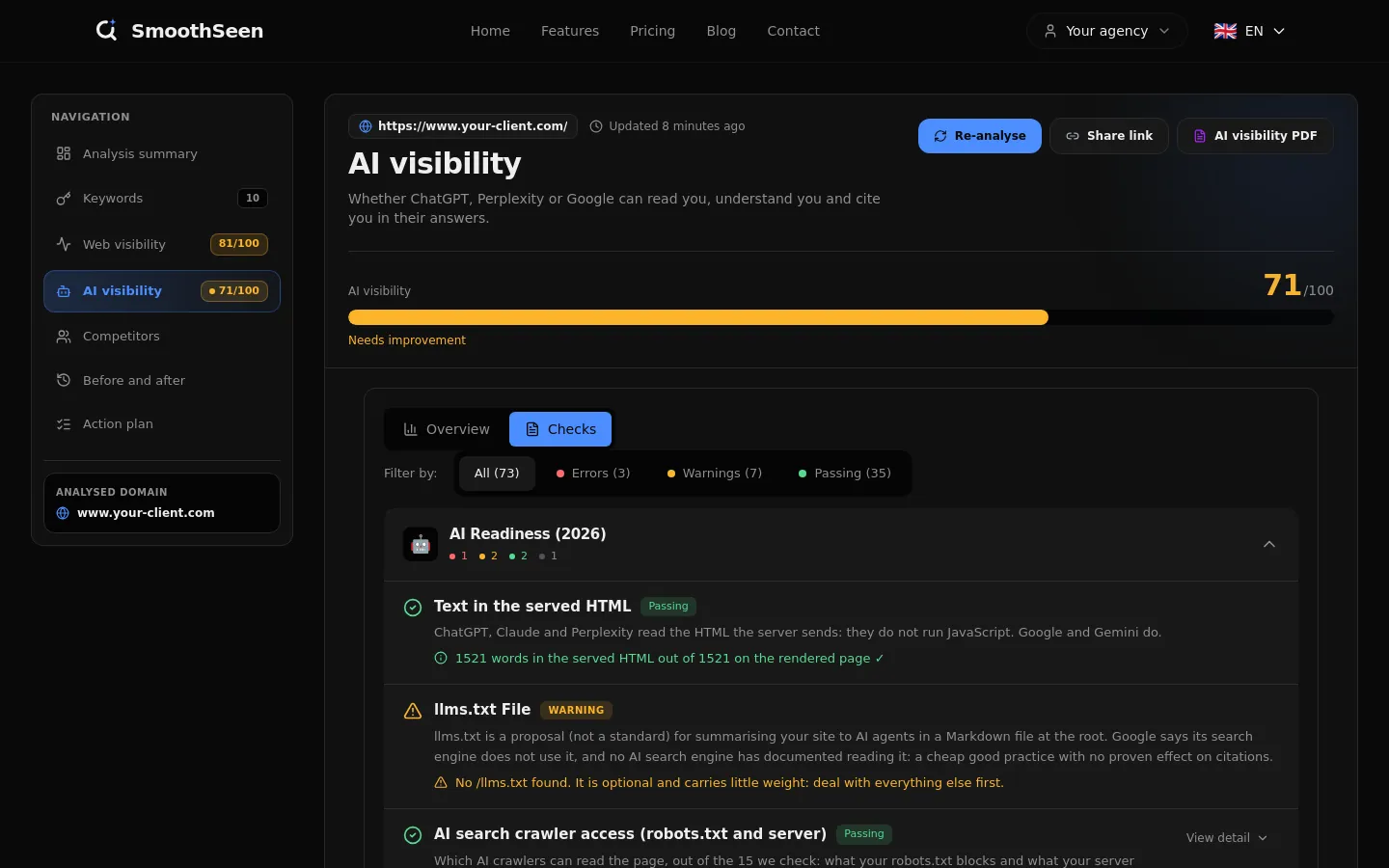Click the Keywords key icon
The height and width of the screenshot is (868, 1389).
tap(64, 199)
